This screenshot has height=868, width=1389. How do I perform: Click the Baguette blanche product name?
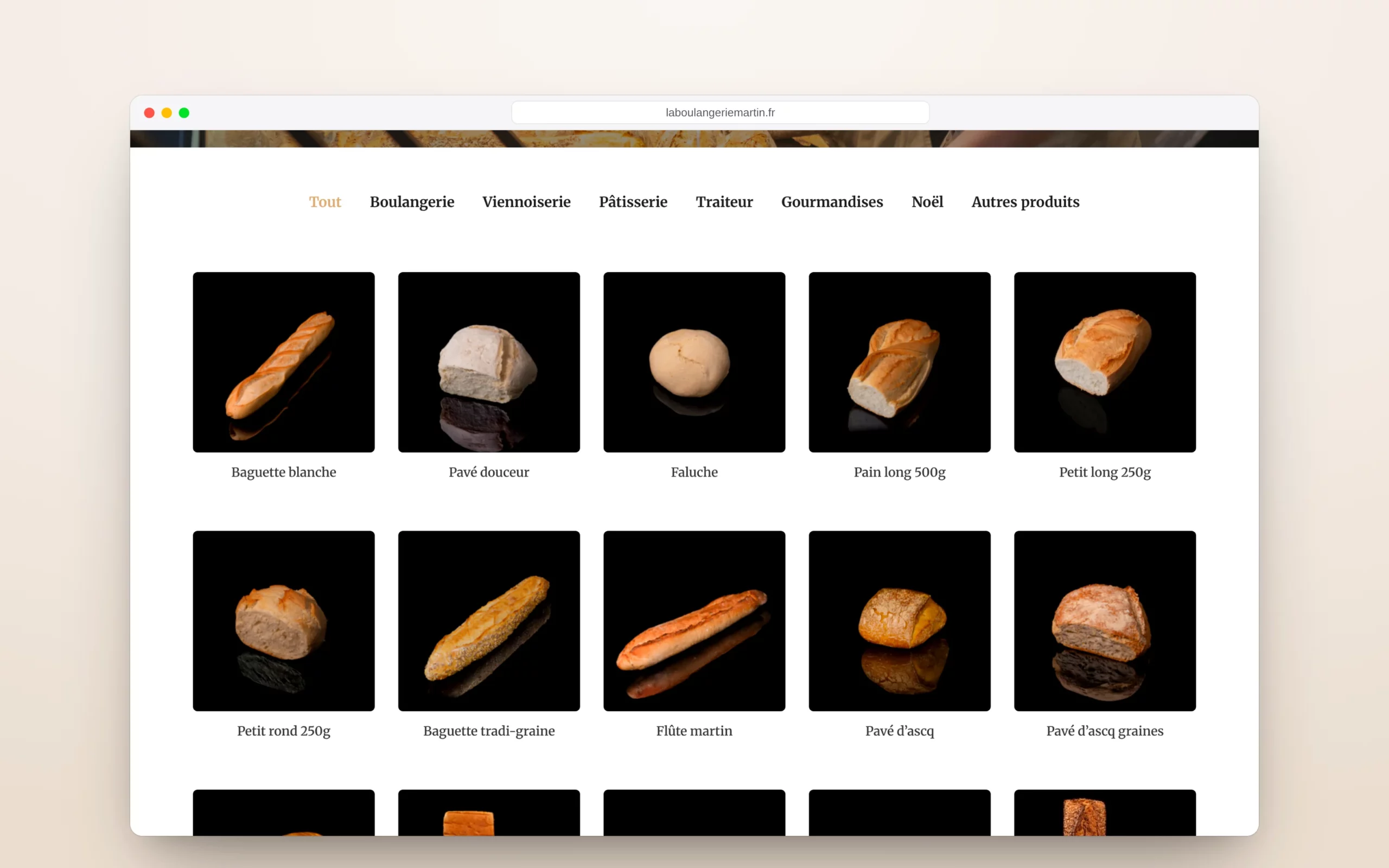click(x=284, y=473)
